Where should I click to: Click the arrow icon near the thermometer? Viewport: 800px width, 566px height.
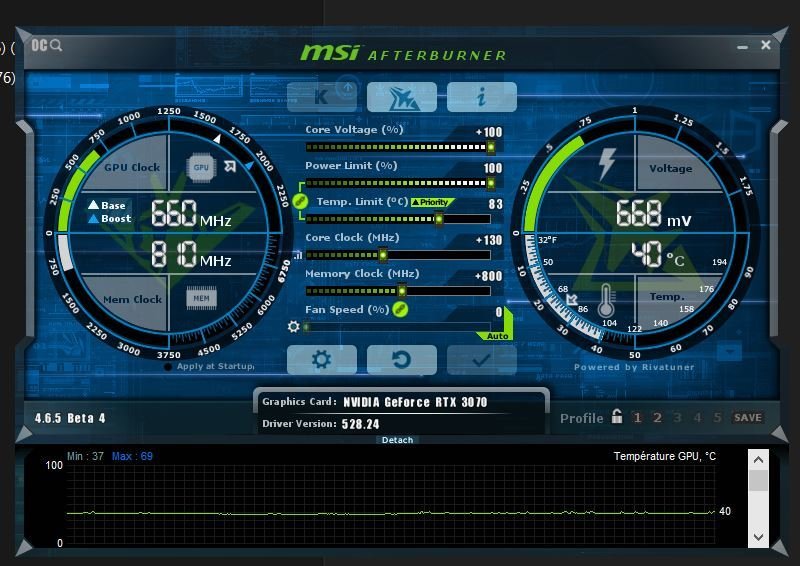tap(572, 299)
